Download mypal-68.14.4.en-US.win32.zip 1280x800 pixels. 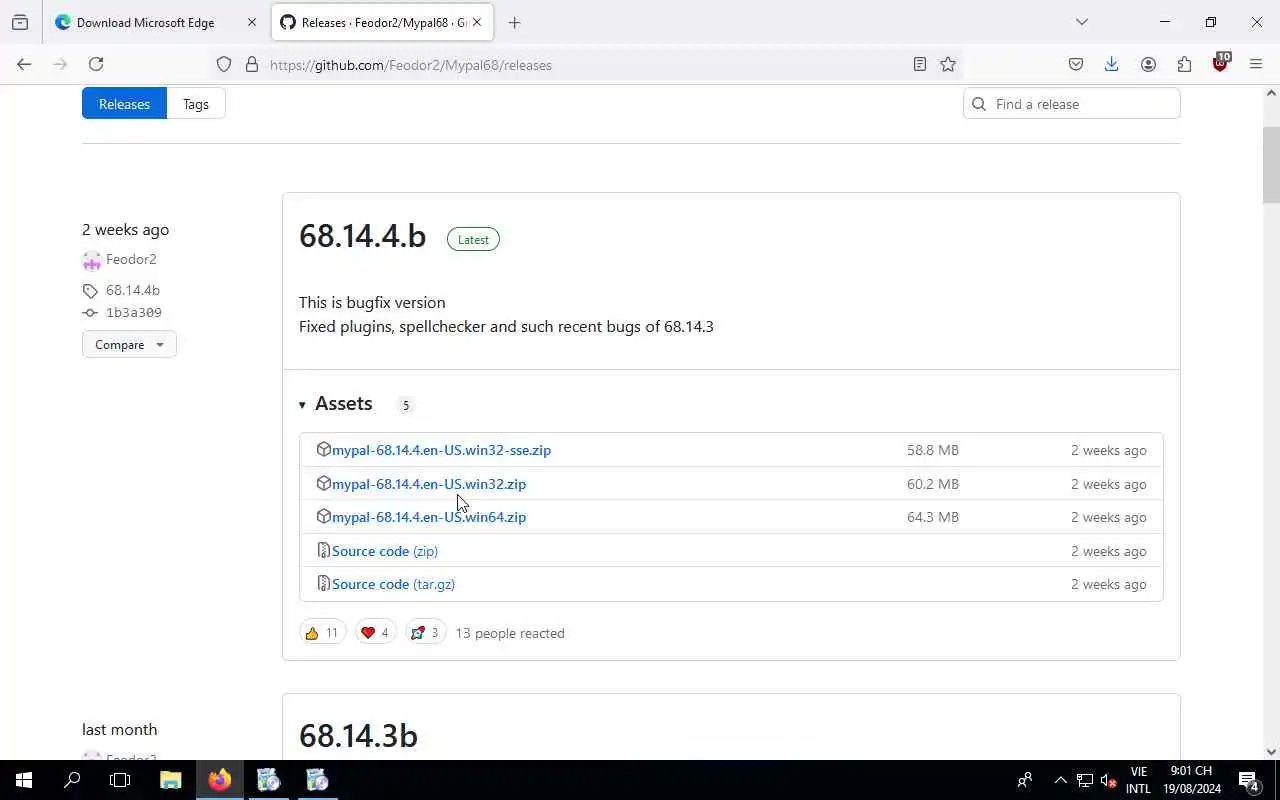tap(429, 484)
